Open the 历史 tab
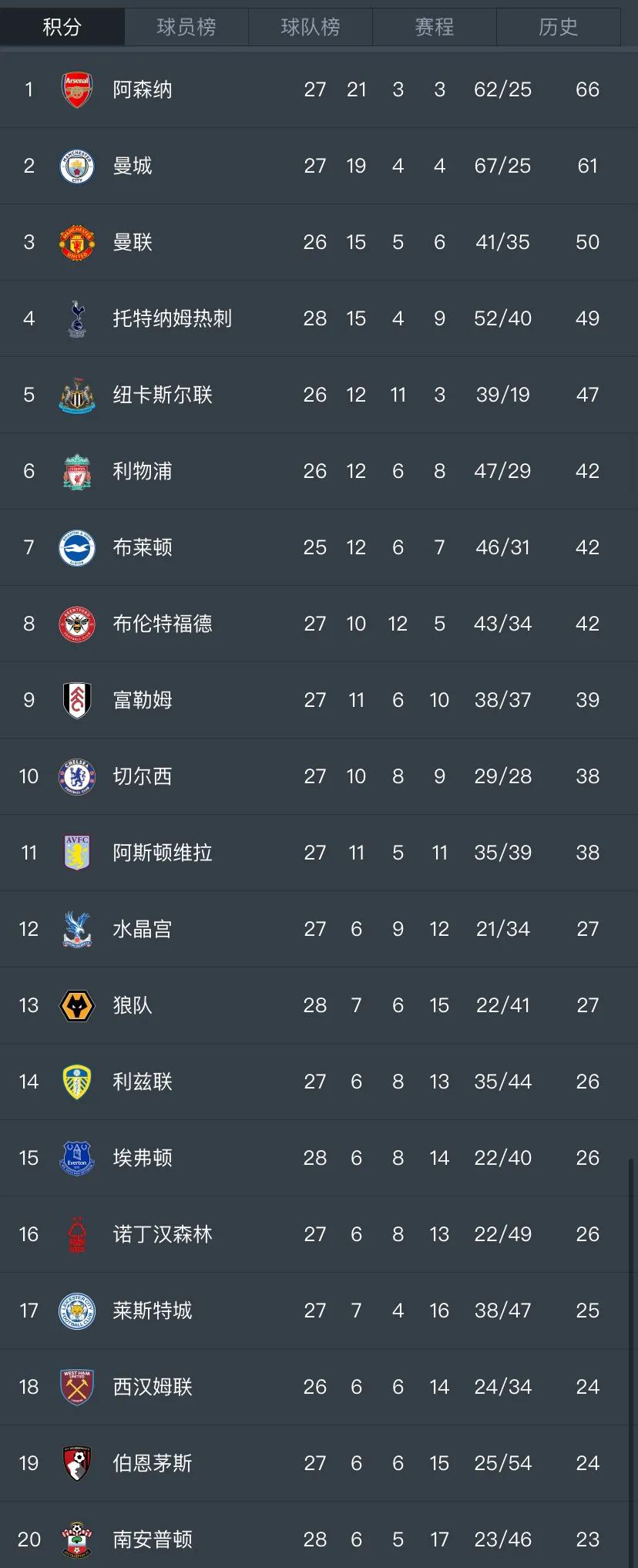Image resolution: width=638 pixels, height=1568 pixels. [x=559, y=27]
